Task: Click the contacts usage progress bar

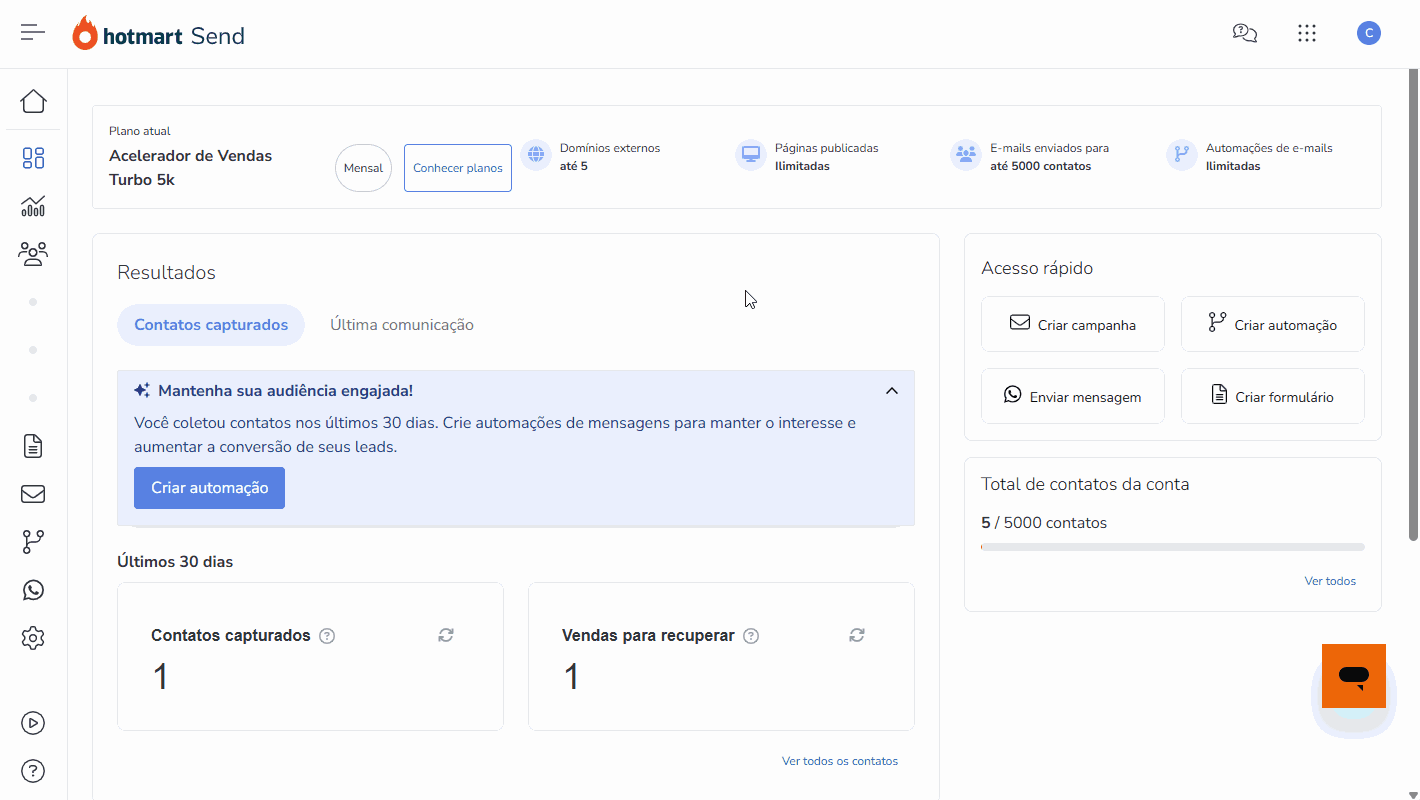Action: point(1172,547)
